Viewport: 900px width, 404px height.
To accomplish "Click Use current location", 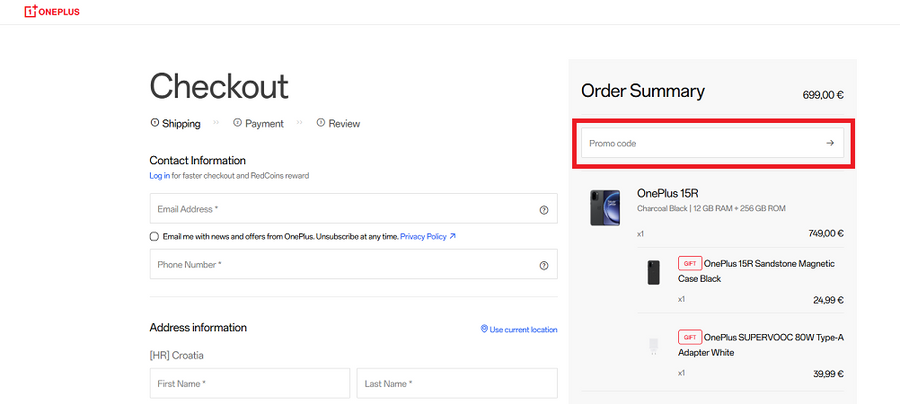I will point(523,329).
